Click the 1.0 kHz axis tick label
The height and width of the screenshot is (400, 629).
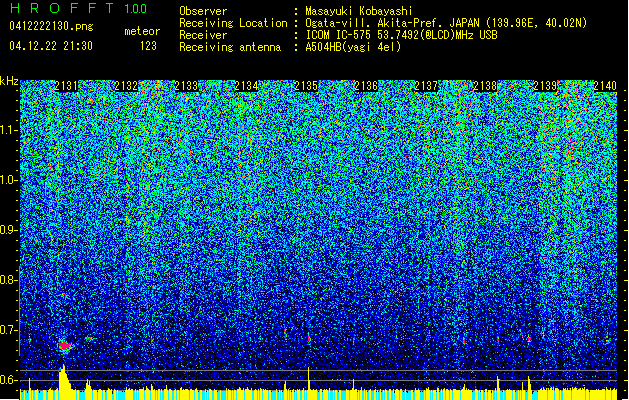pos(8,180)
